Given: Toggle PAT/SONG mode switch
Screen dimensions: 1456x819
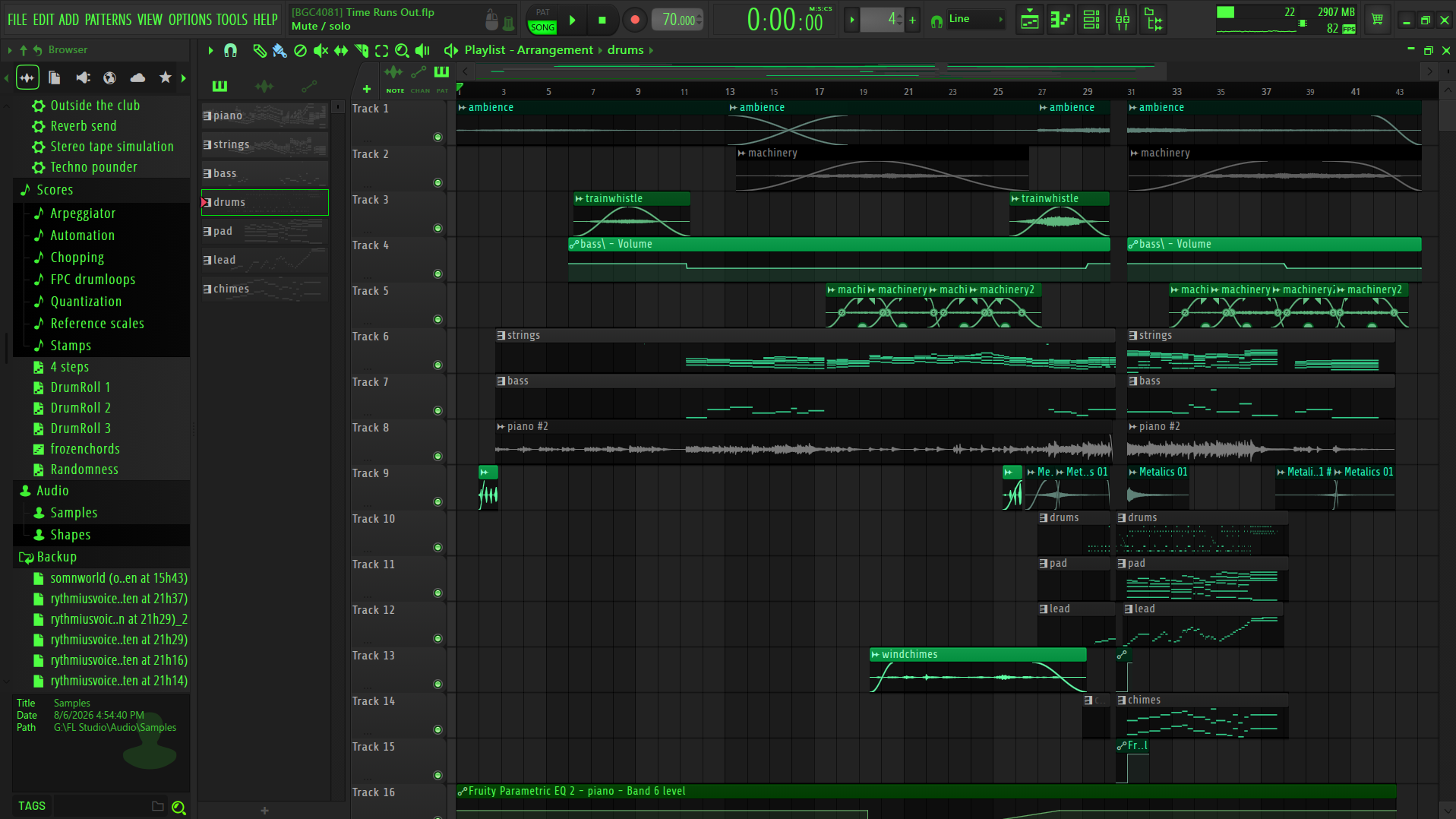Looking at the screenshot, I should click(x=542, y=20).
